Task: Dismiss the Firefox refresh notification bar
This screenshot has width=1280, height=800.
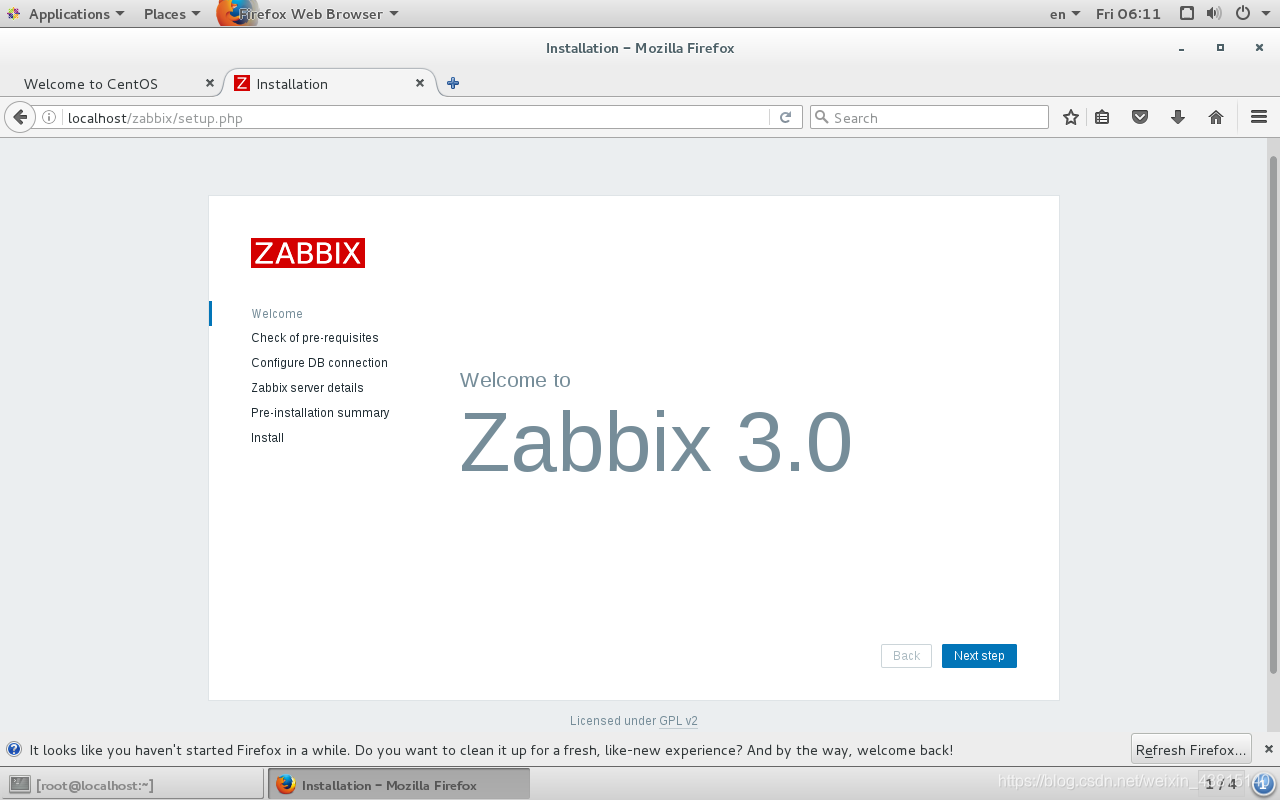Action: (1269, 749)
